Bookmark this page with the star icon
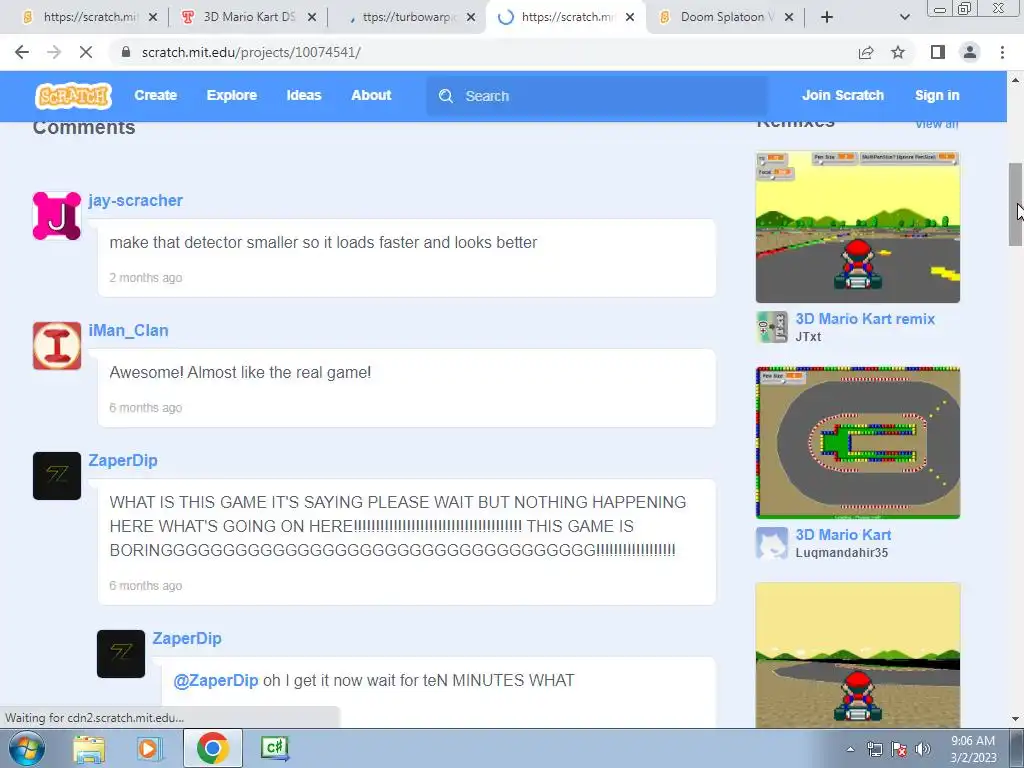The width and height of the screenshot is (1024, 768). (x=898, y=52)
